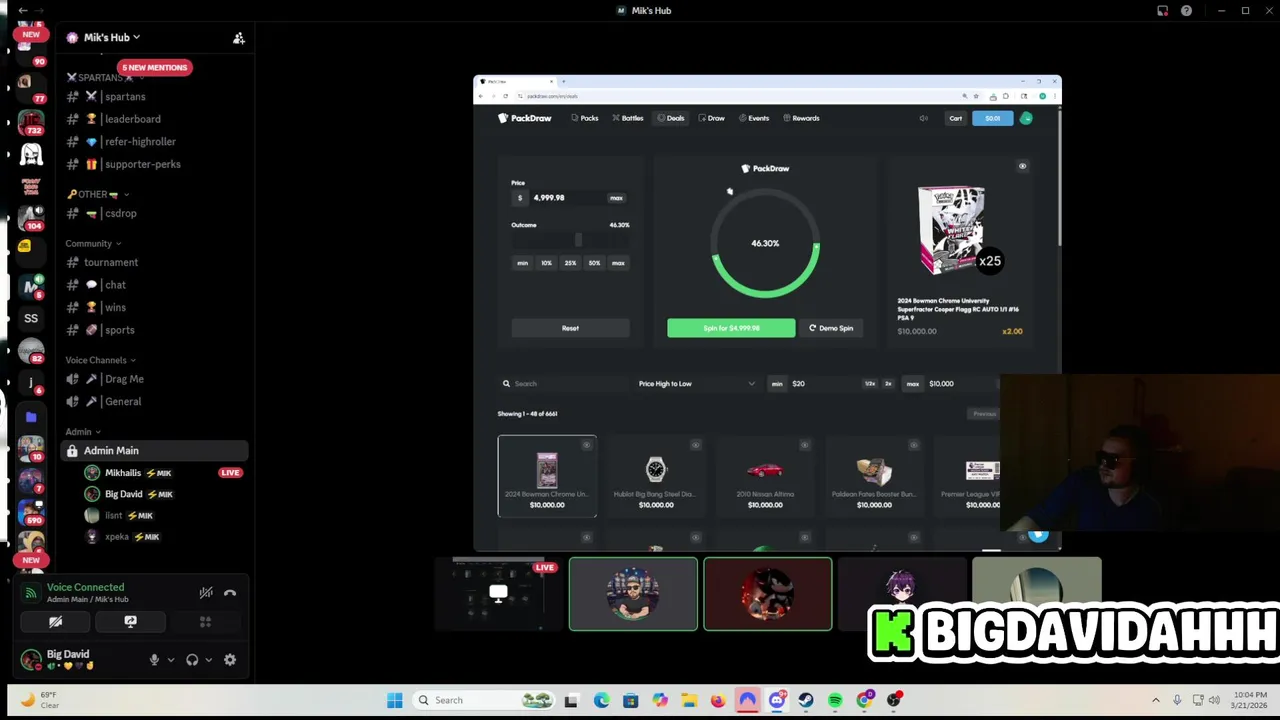Click the PackDraw logo in the site header
Image resolution: width=1280 pixels, height=720 pixels.
point(525,118)
